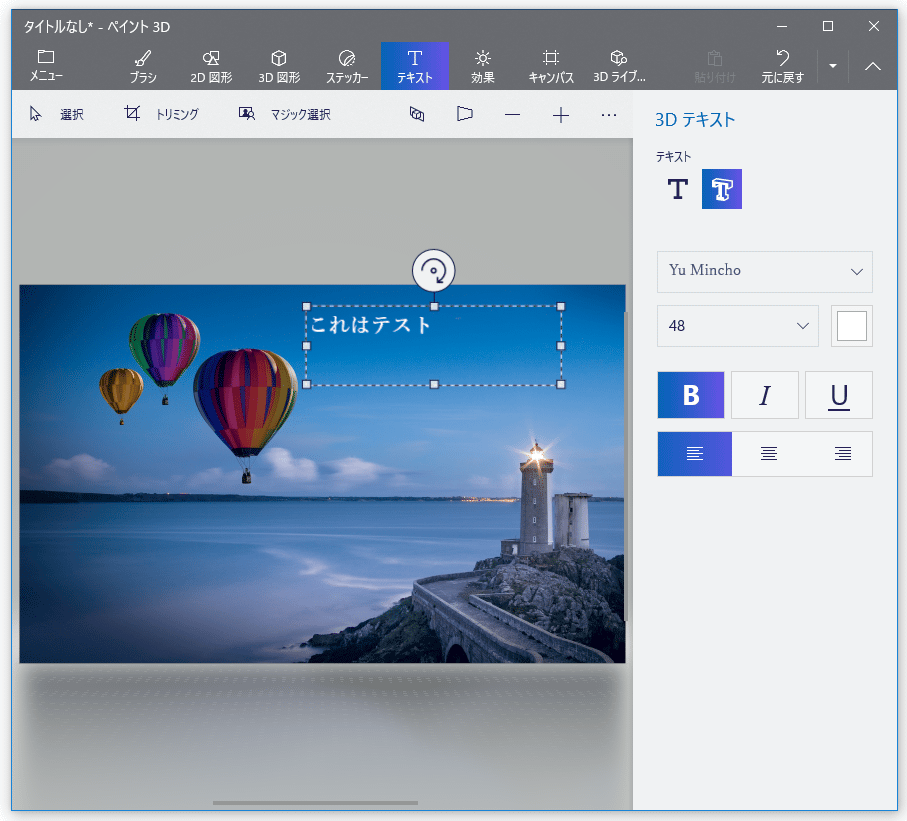Click the vertical scrollbar beside canvas

(625, 466)
